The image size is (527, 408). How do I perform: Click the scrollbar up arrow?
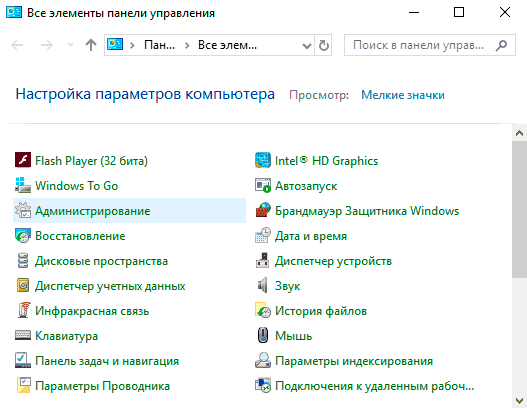point(519,133)
